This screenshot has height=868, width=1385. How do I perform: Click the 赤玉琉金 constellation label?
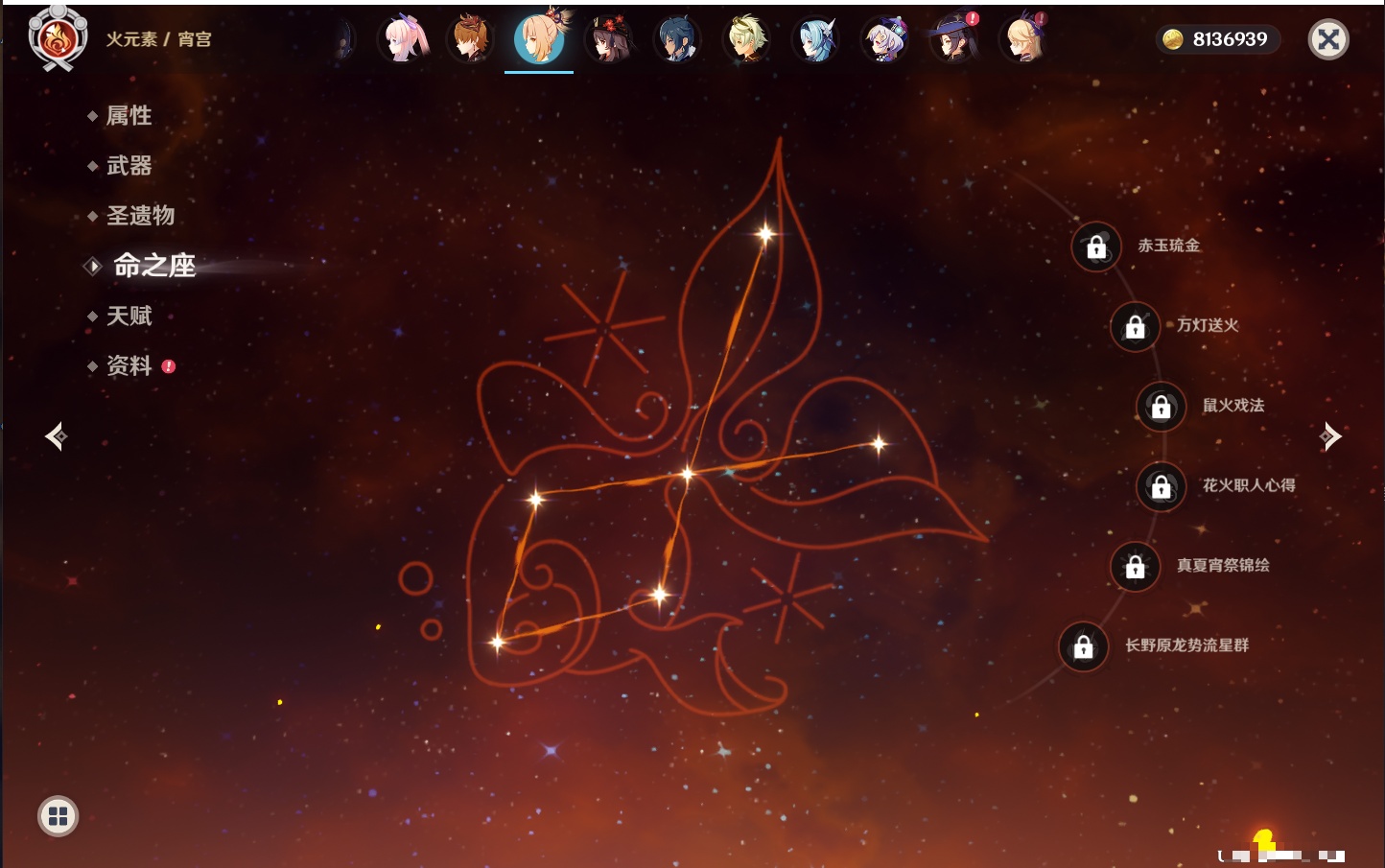click(x=1169, y=246)
